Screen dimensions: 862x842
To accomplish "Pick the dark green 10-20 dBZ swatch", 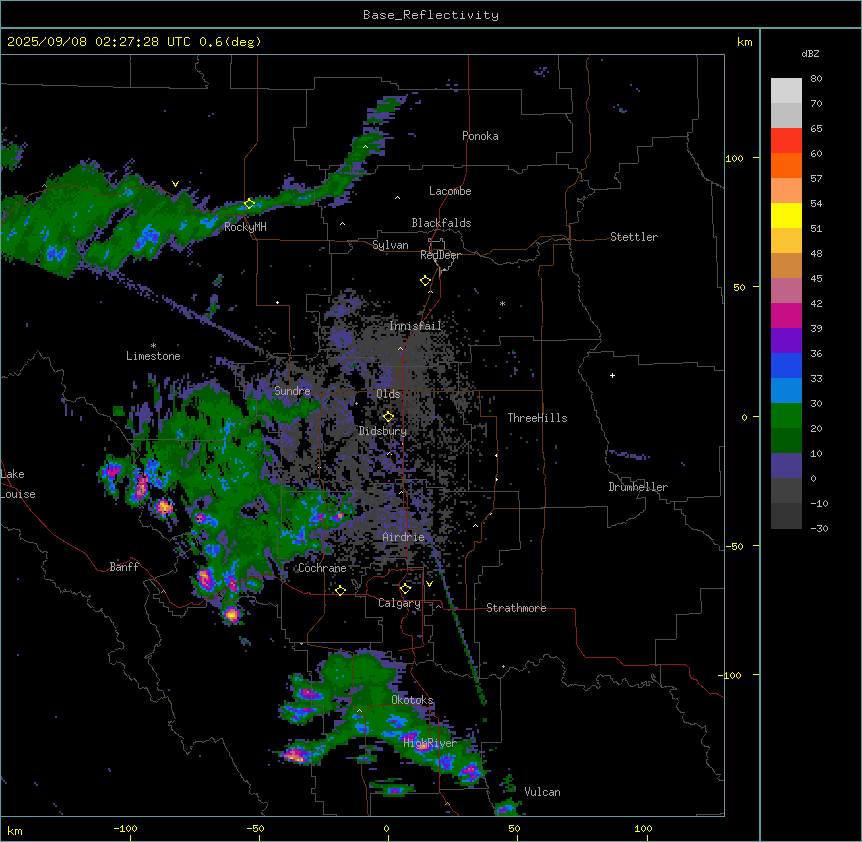I will point(786,441).
